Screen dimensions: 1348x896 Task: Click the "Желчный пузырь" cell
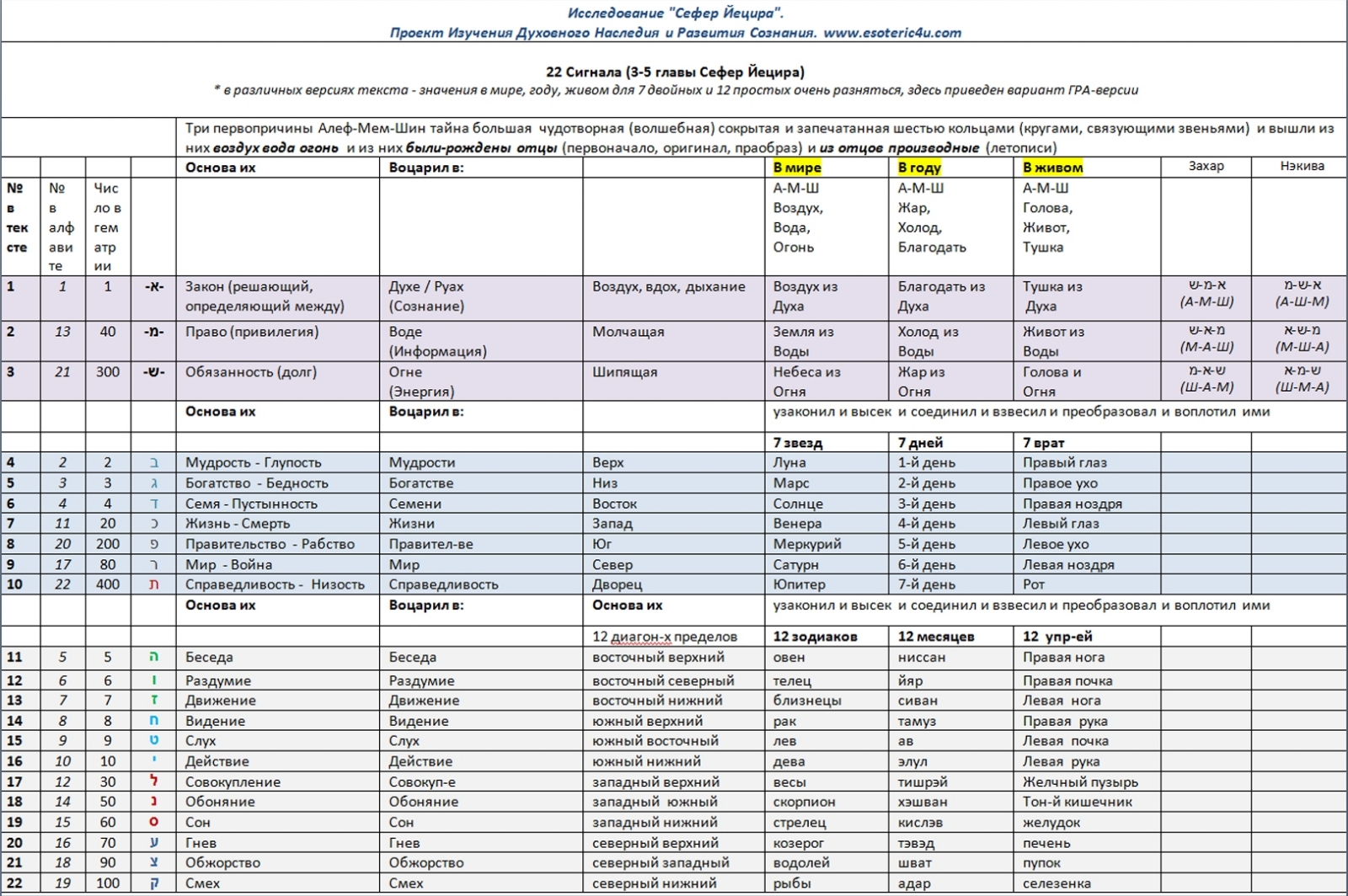(x=1080, y=781)
